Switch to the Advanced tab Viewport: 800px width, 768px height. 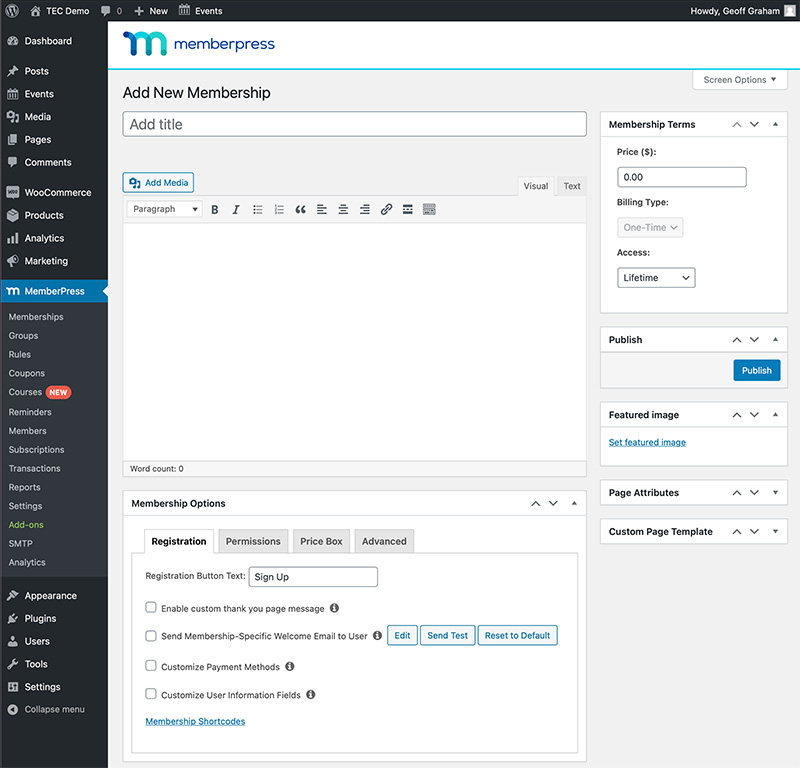pyautogui.click(x=384, y=541)
